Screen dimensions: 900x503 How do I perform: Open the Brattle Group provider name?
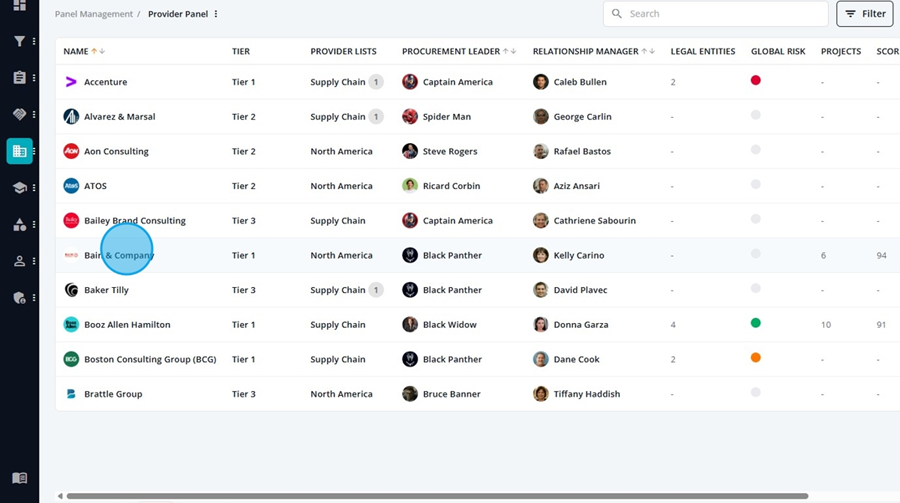tap(113, 394)
